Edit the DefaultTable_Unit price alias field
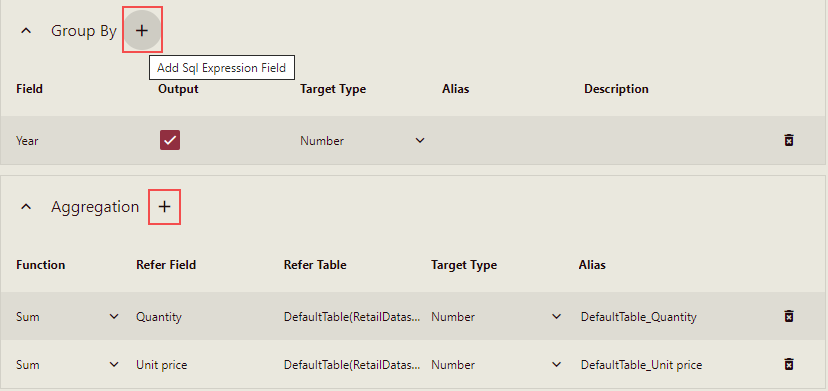The image size is (828, 391). pyautogui.click(x=642, y=365)
